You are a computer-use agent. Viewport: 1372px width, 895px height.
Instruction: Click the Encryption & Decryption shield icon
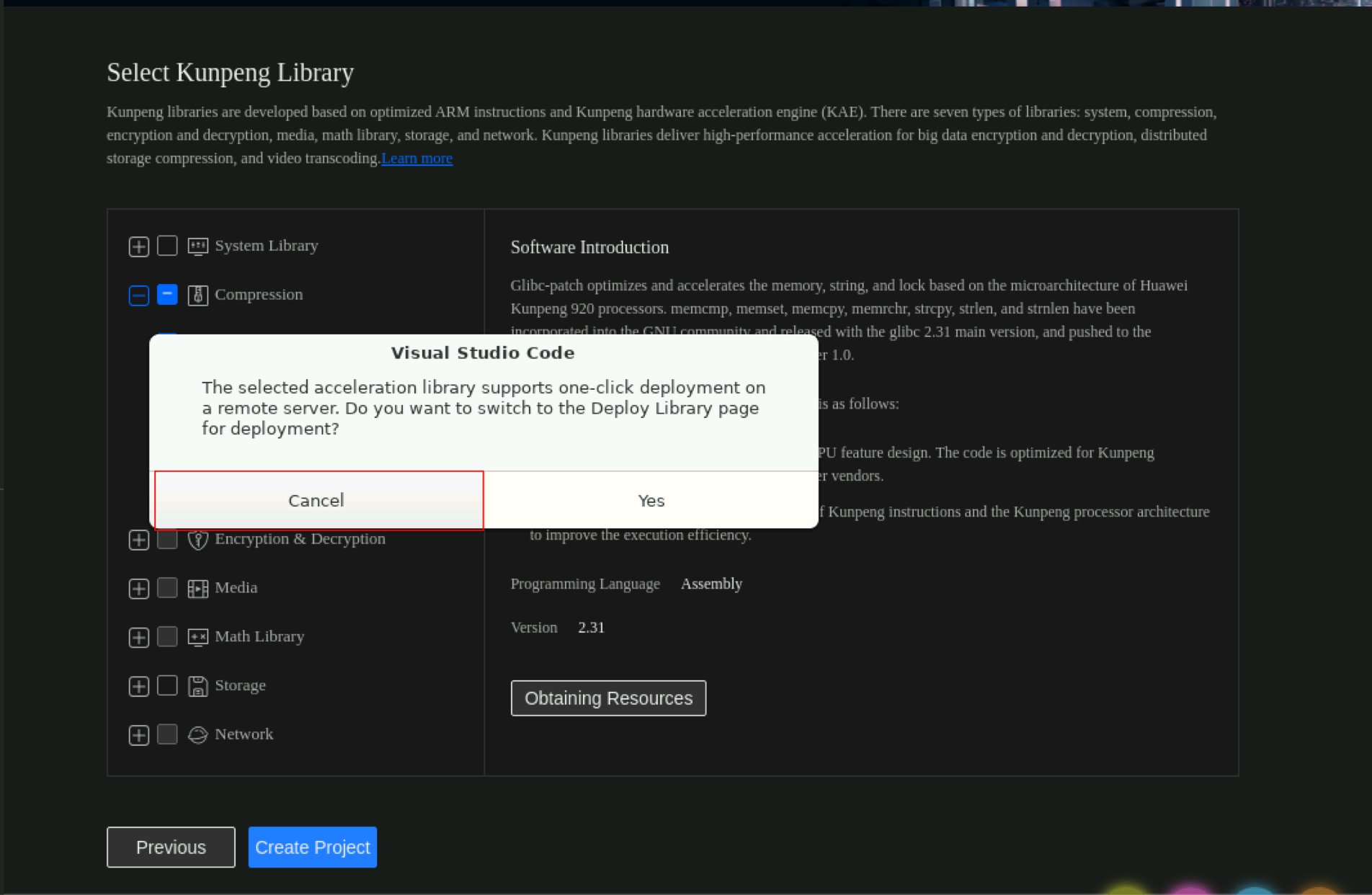coord(197,540)
